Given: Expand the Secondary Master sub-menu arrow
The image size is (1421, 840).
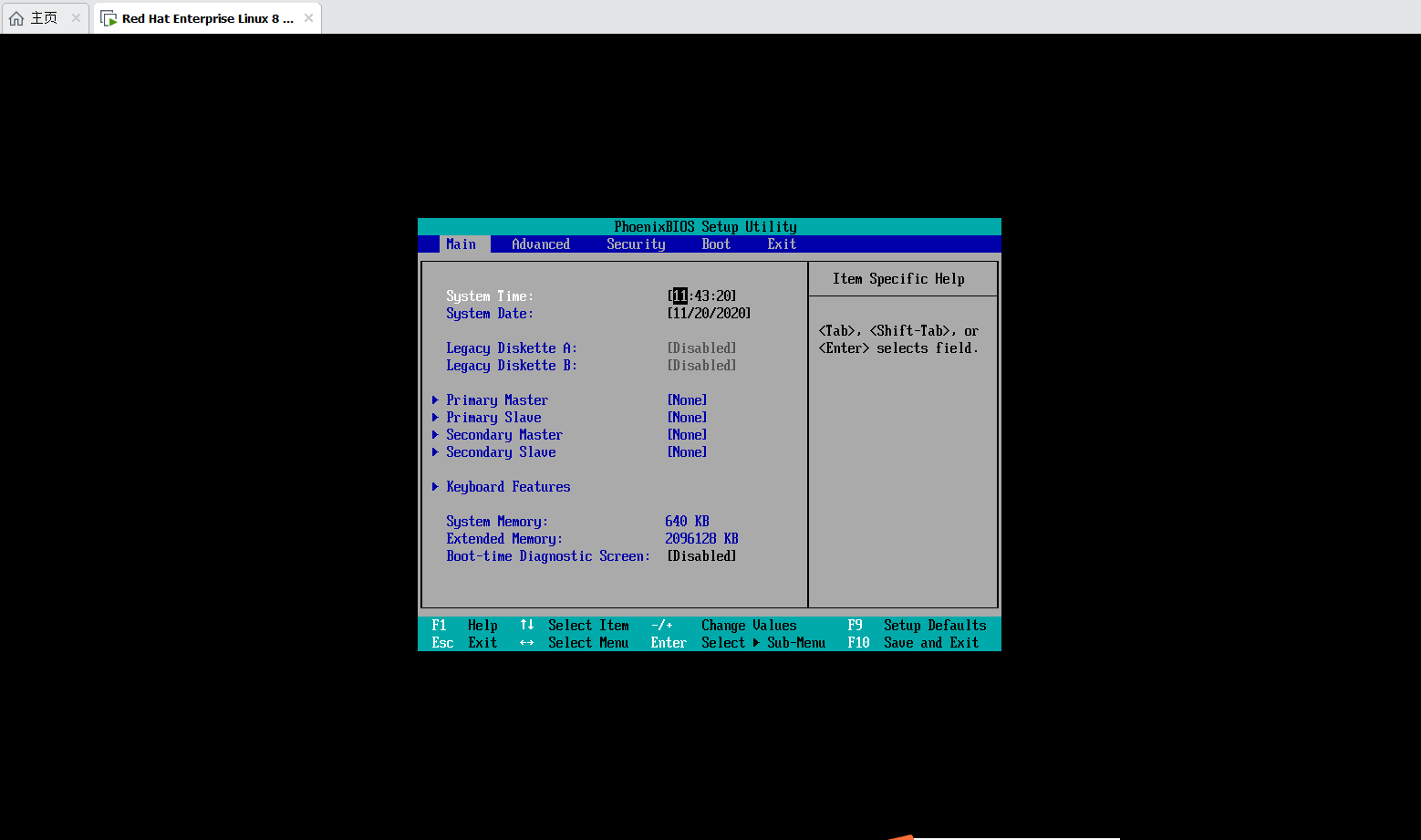Looking at the screenshot, I should (x=435, y=434).
